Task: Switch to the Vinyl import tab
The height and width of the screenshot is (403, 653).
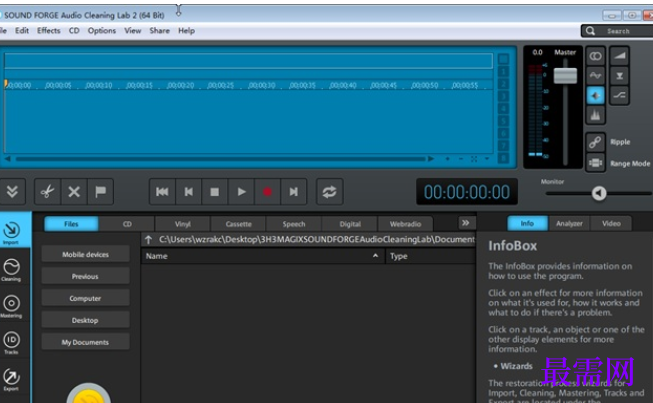Action: (x=182, y=224)
